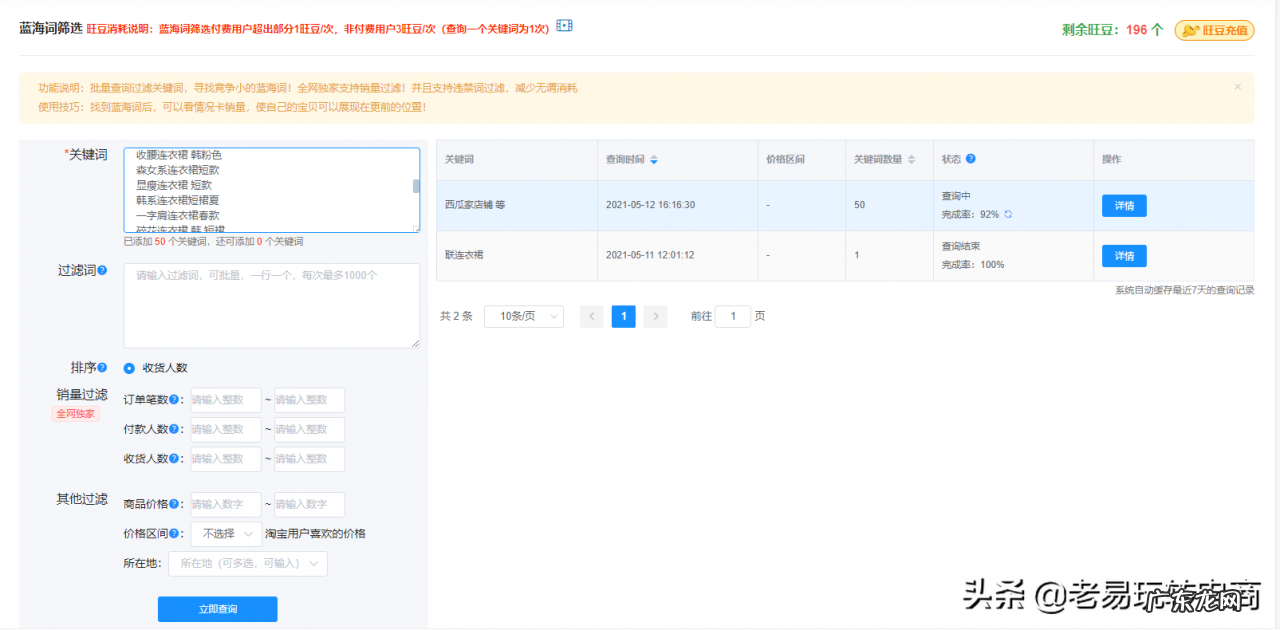The width and height of the screenshot is (1280, 630).
Task: Click the 立即查询 query button
Action: click(x=217, y=608)
